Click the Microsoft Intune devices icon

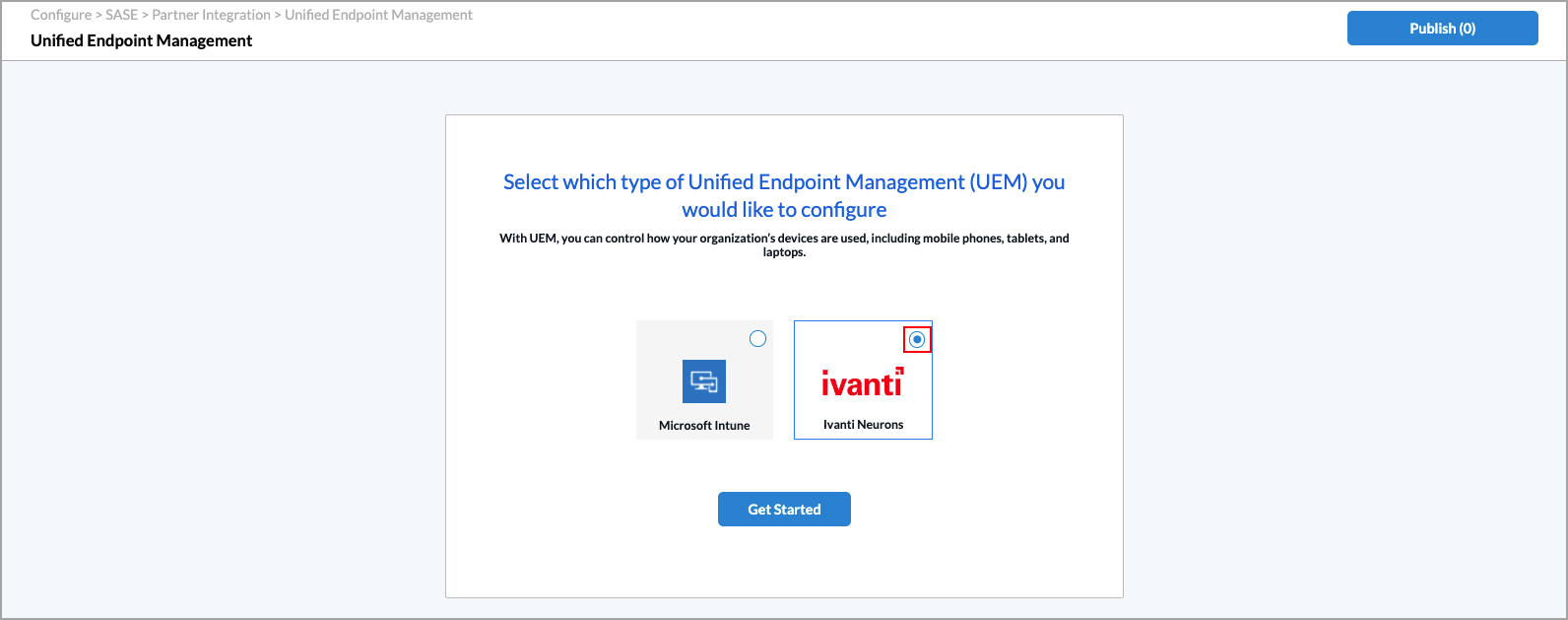coord(703,380)
